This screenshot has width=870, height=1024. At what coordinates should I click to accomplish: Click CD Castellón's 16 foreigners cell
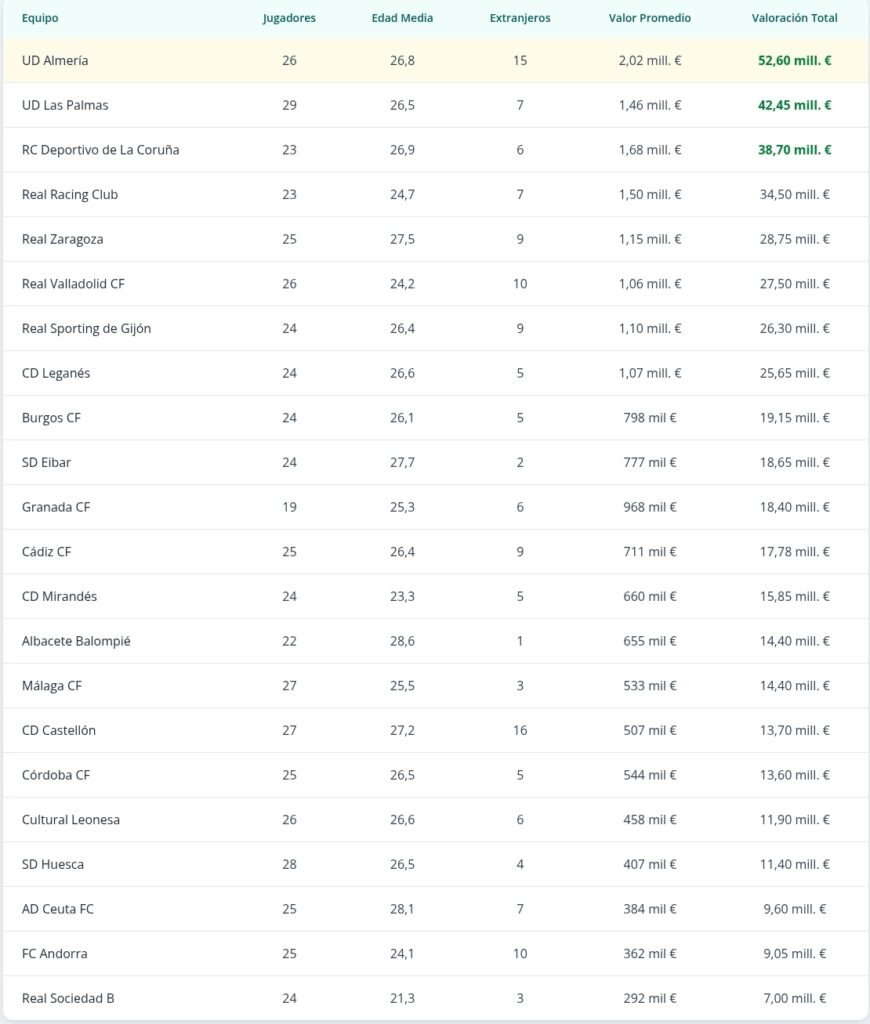[520, 731]
